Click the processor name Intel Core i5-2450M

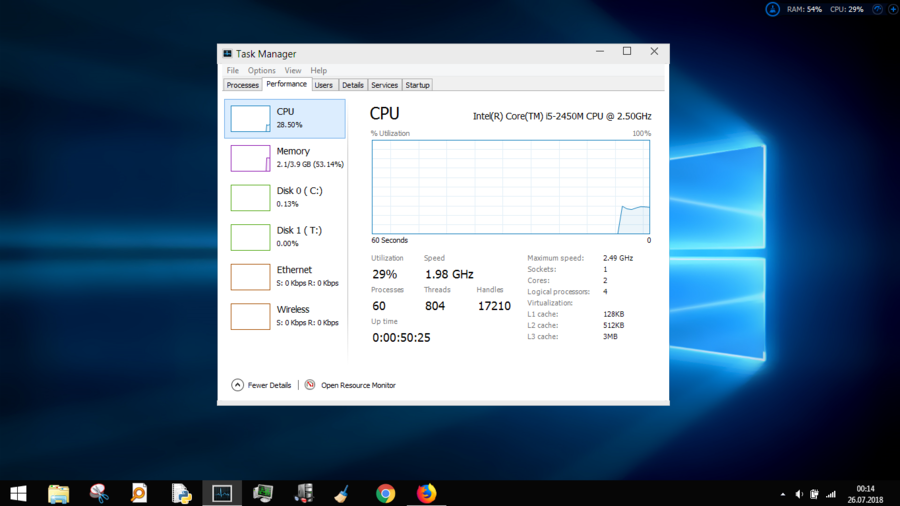click(x=562, y=116)
